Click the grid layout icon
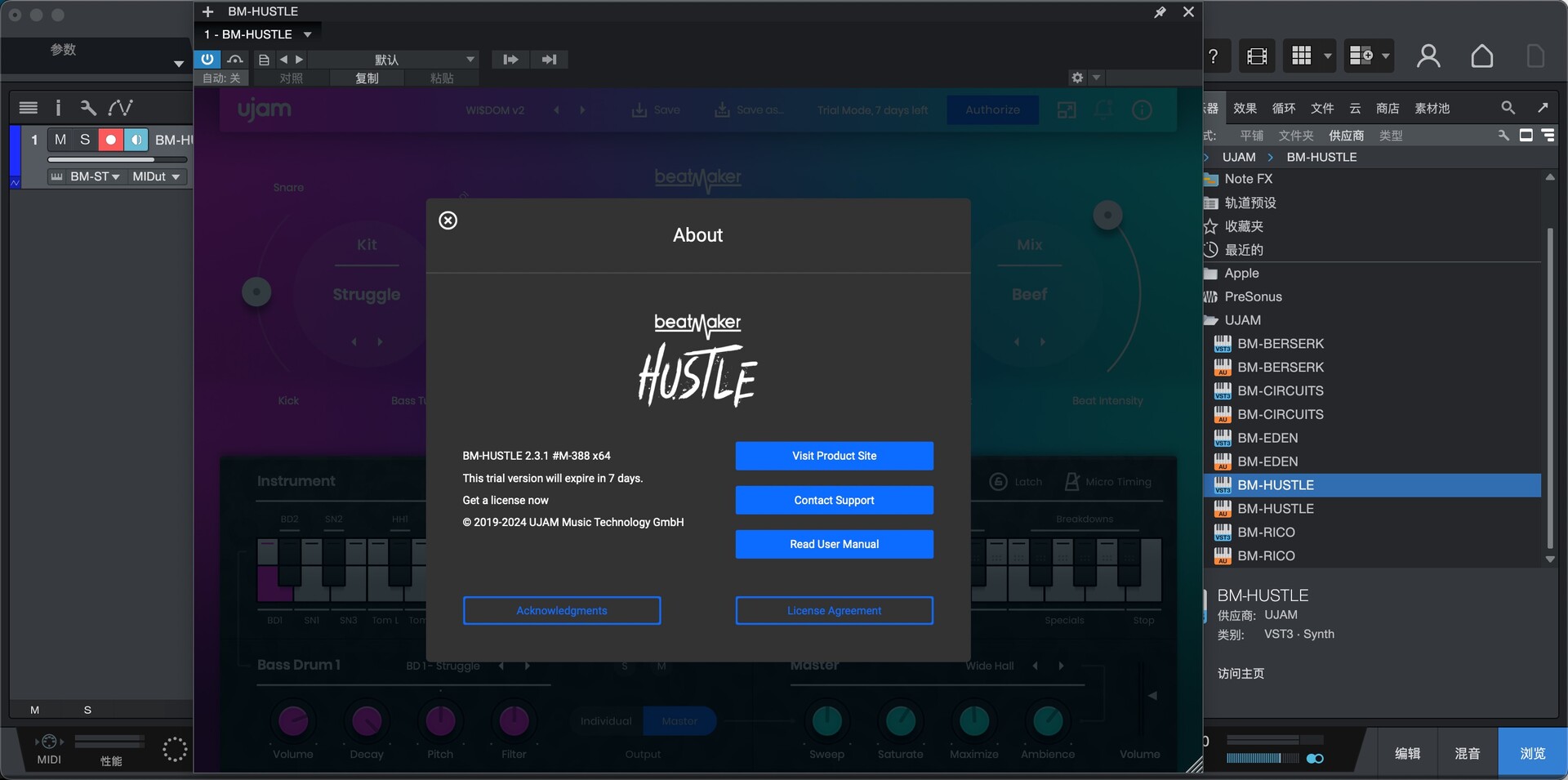This screenshot has width=1568, height=780. coord(1302,56)
